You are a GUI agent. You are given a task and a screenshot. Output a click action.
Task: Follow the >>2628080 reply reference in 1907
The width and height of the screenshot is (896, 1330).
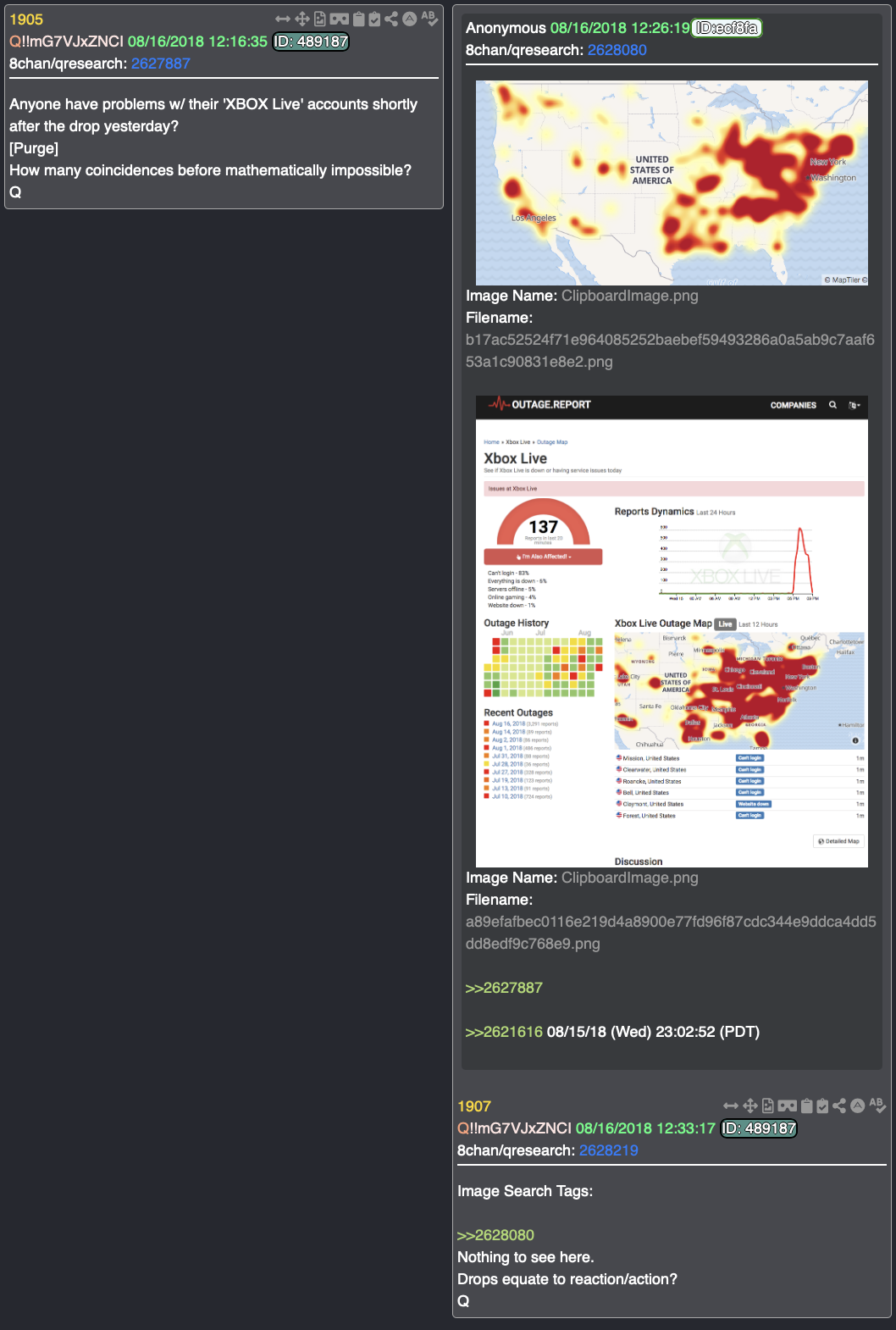point(495,1235)
